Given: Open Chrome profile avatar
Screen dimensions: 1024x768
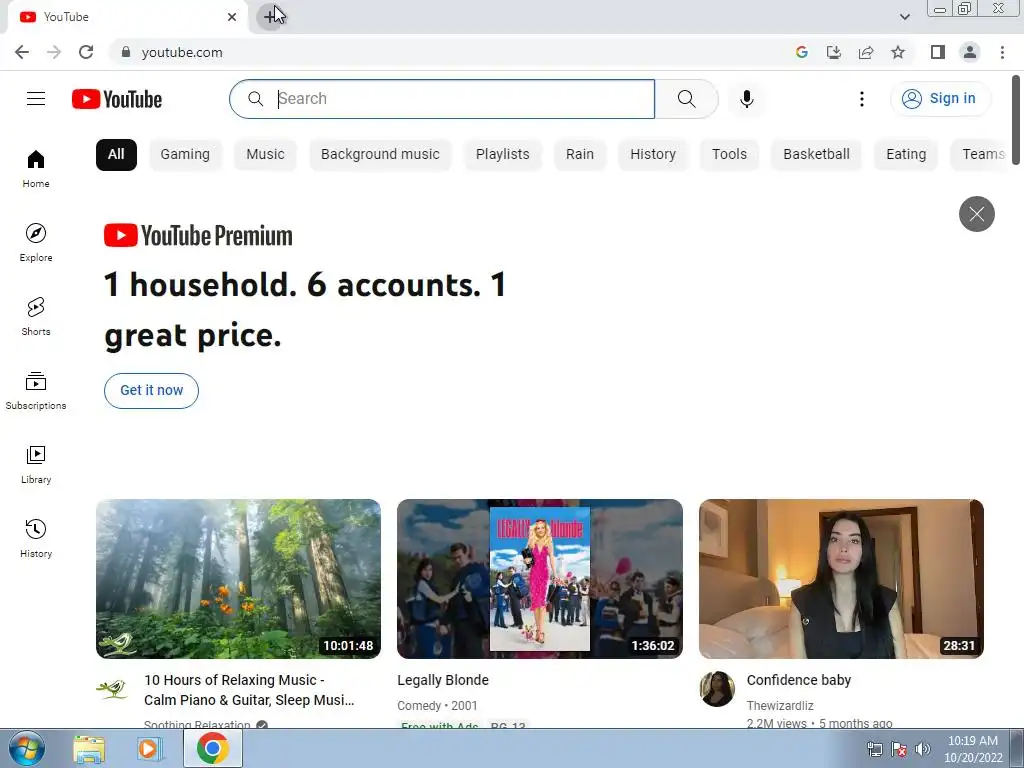Looking at the screenshot, I should [970, 52].
